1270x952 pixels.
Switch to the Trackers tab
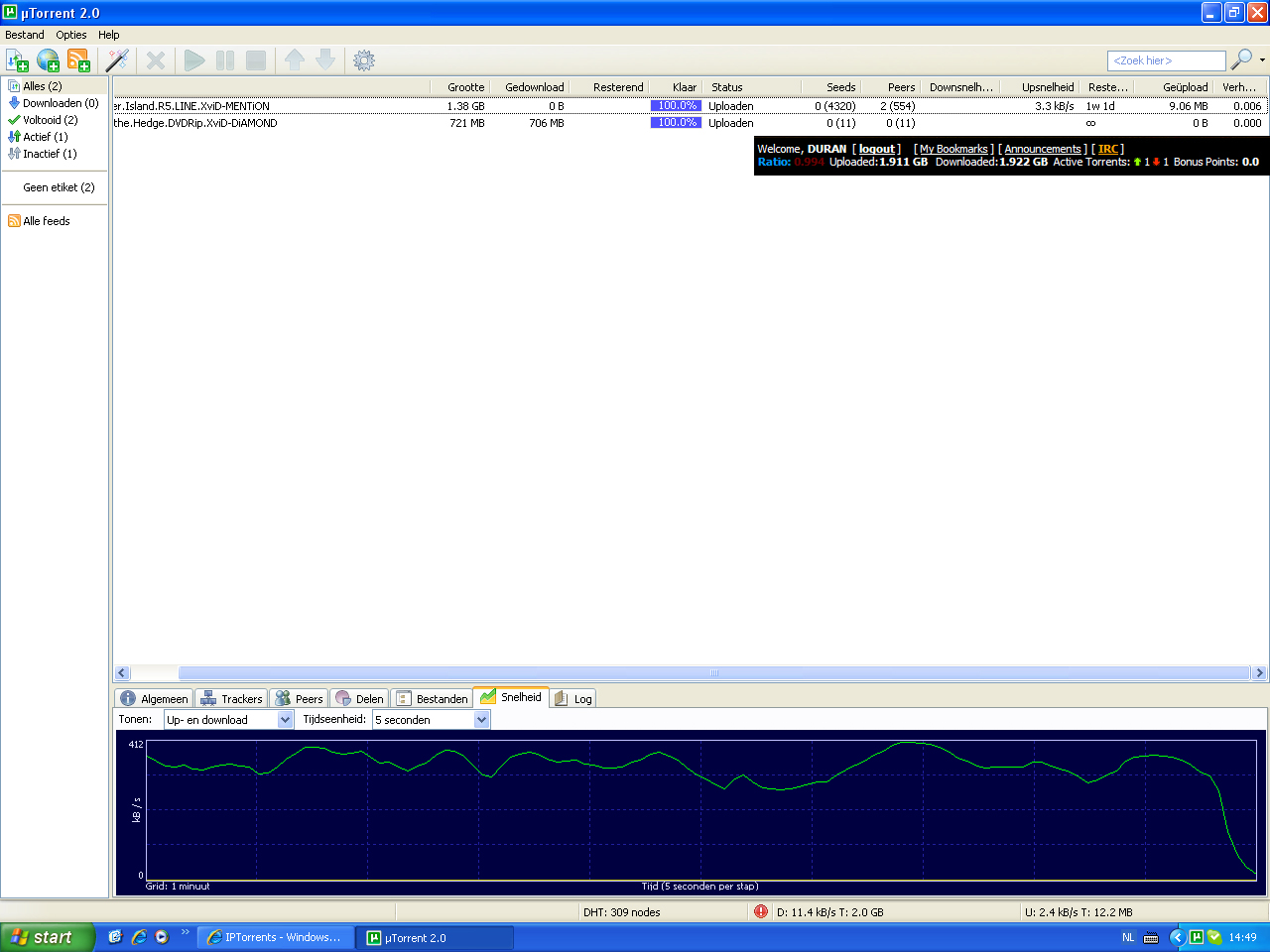coord(231,699)
